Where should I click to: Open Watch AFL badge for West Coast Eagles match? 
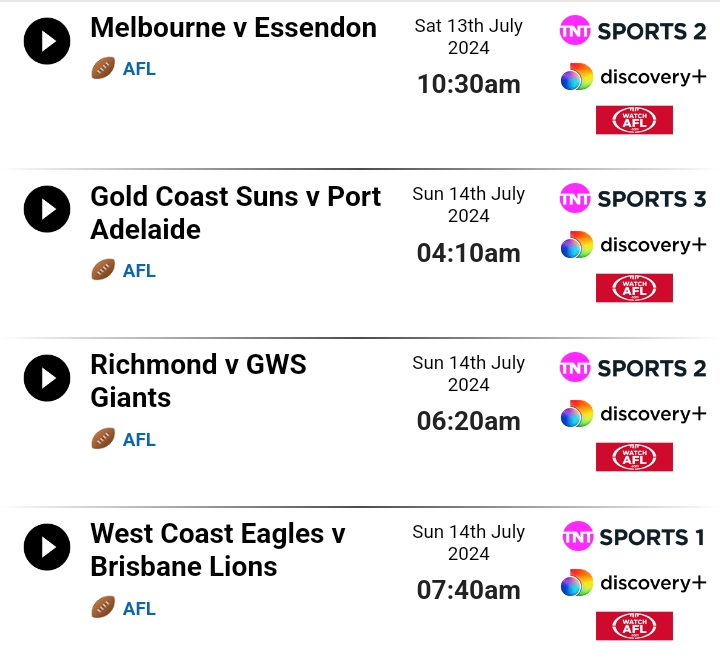coord(634,626)
